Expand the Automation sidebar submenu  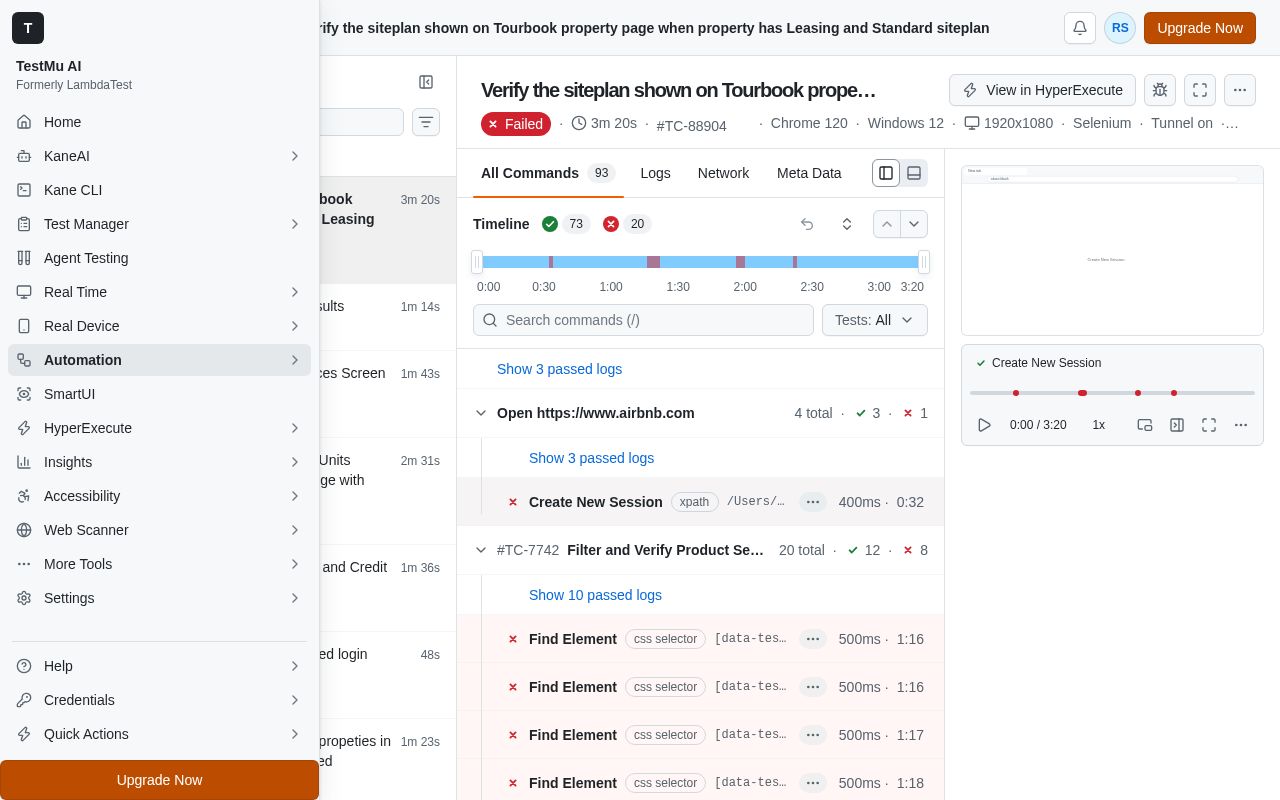pos(295,360)
